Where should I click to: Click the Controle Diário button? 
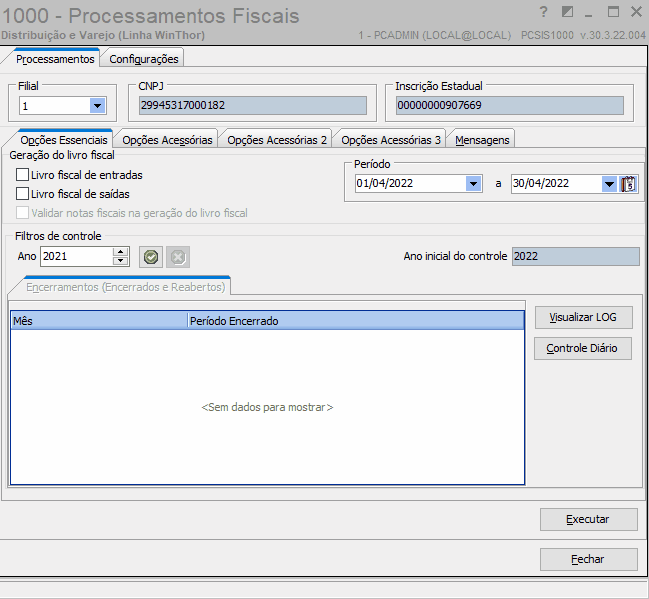click(x=582, y=348)
